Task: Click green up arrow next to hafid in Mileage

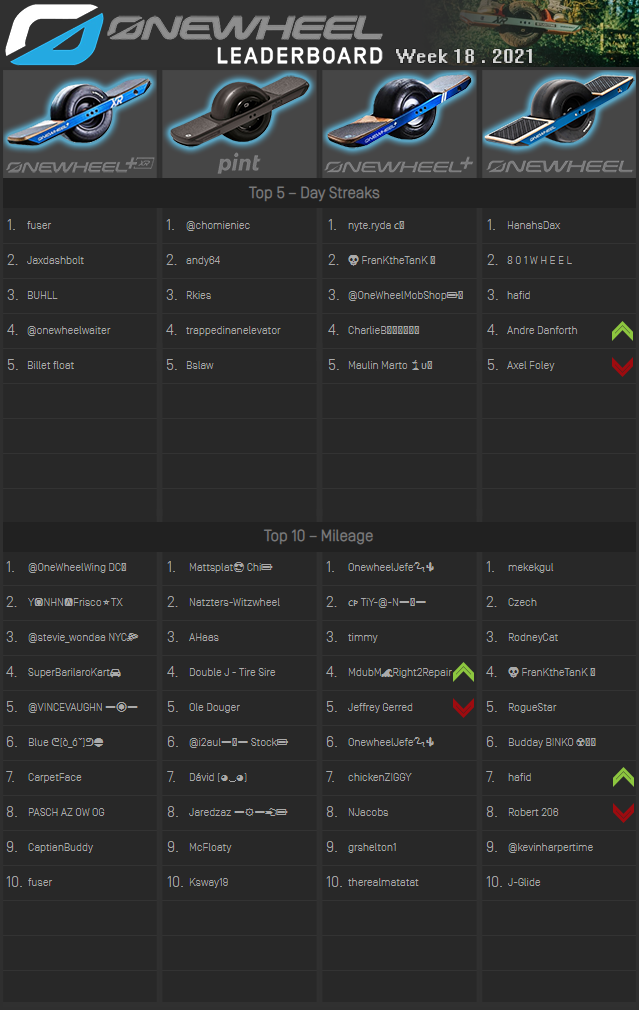Action: coord(622,777)
